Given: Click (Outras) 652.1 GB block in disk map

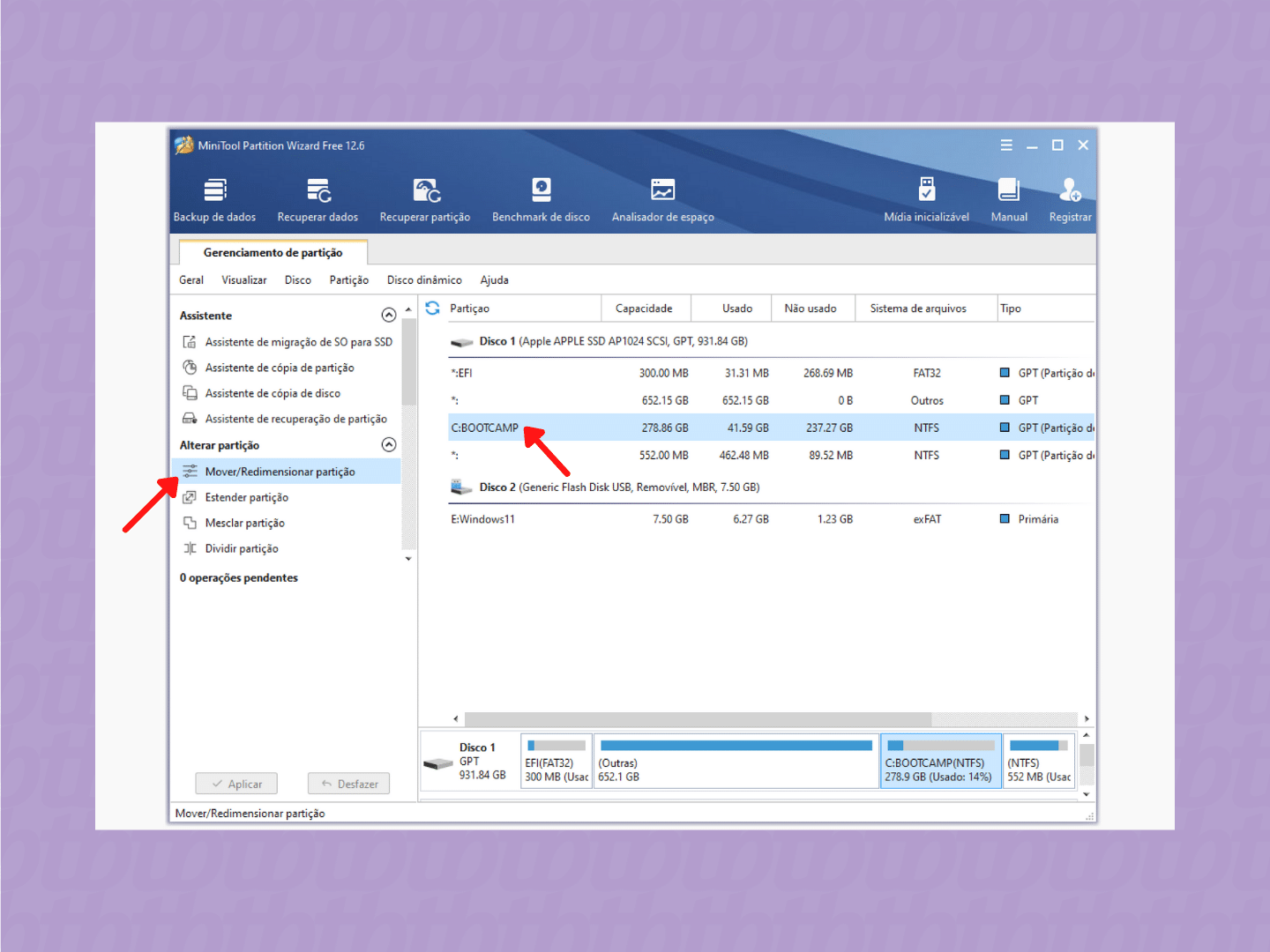Looking at the screenshot, I should [736, 761].
